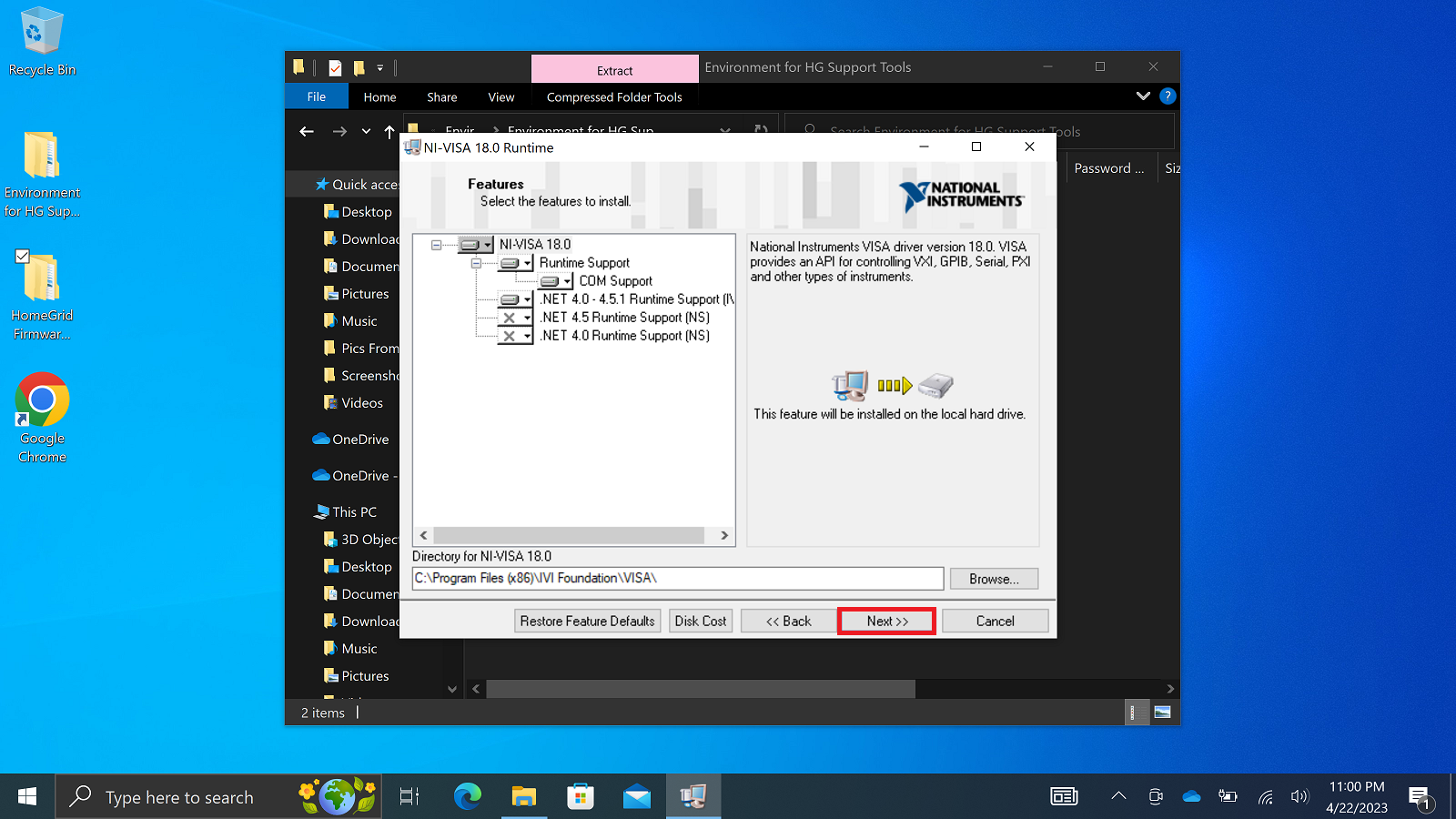Launch Microsoft Edge from taskbar
This screenshot has width=1456, height=819.
pos(468,797)
